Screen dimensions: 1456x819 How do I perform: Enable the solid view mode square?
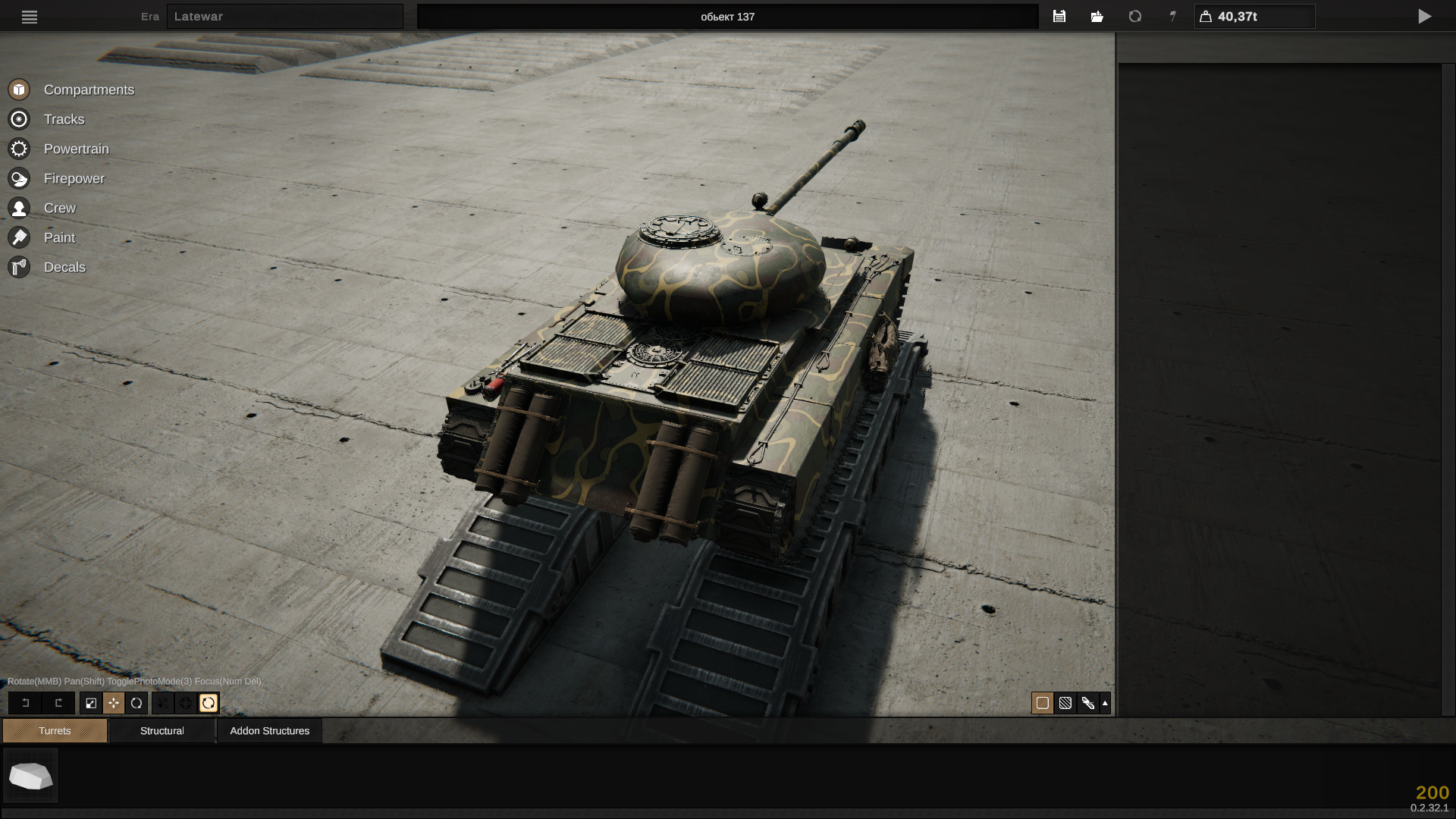tap(1043, 703)
